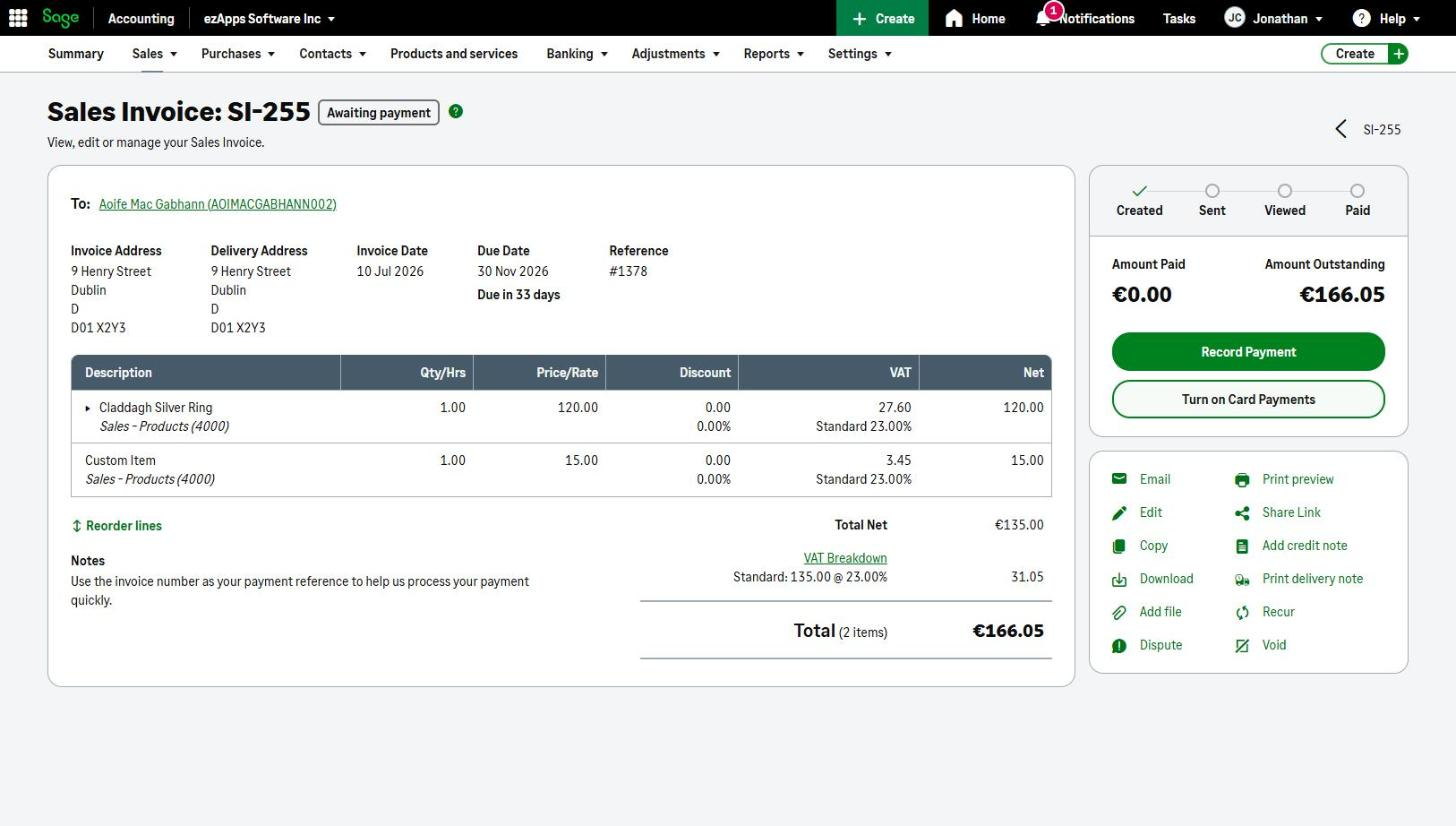Click the Download icon
The height and width of the screenshot is (826, 1456).
click(1119, 579)
